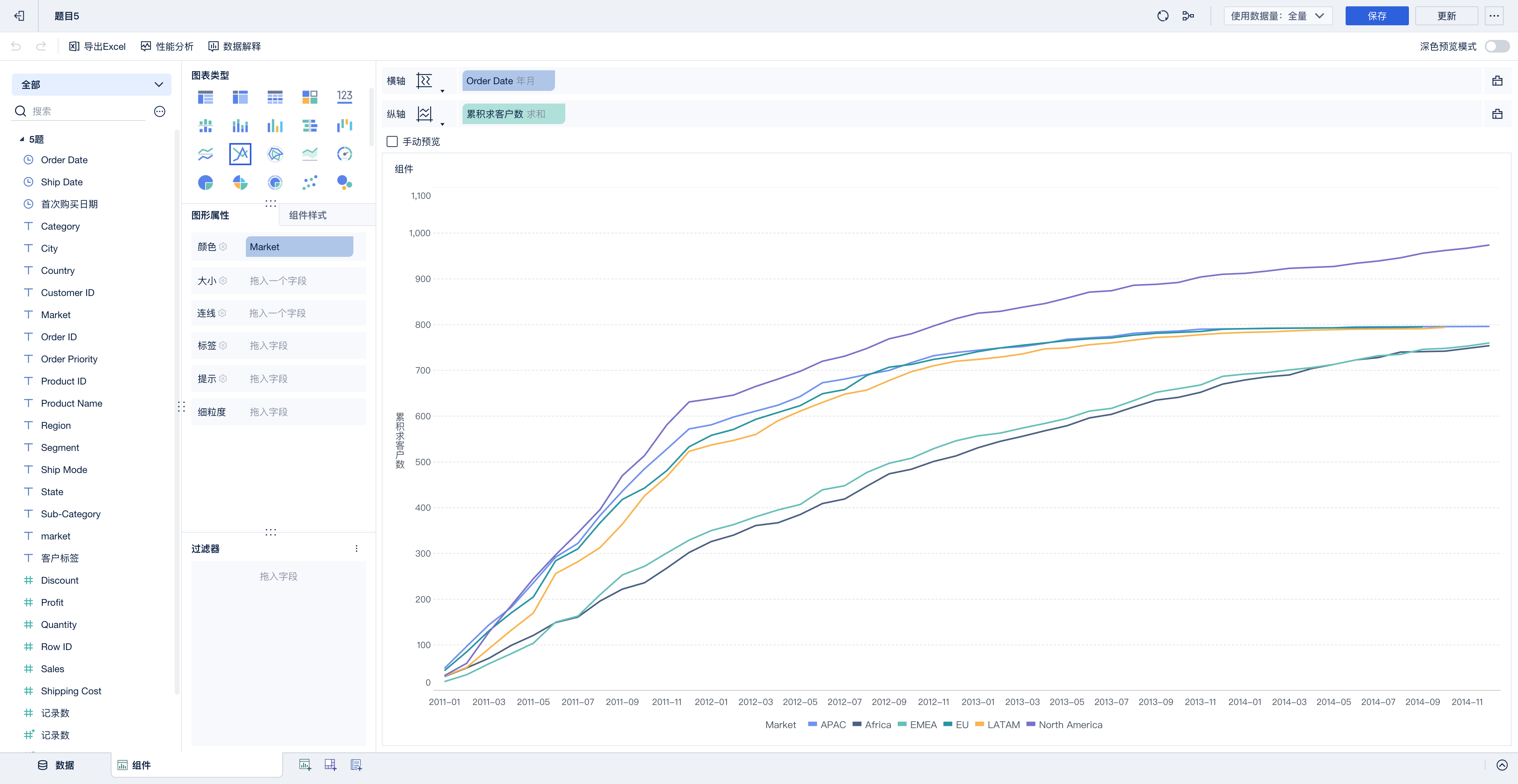Open the 全部 dataset dropdown
Viewport: 1518px width, 784px height.
click(91, 84)
